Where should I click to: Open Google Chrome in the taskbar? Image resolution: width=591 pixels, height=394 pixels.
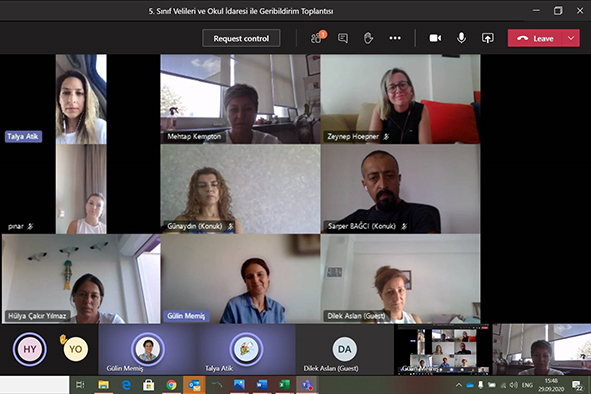(x=171, y=385)
